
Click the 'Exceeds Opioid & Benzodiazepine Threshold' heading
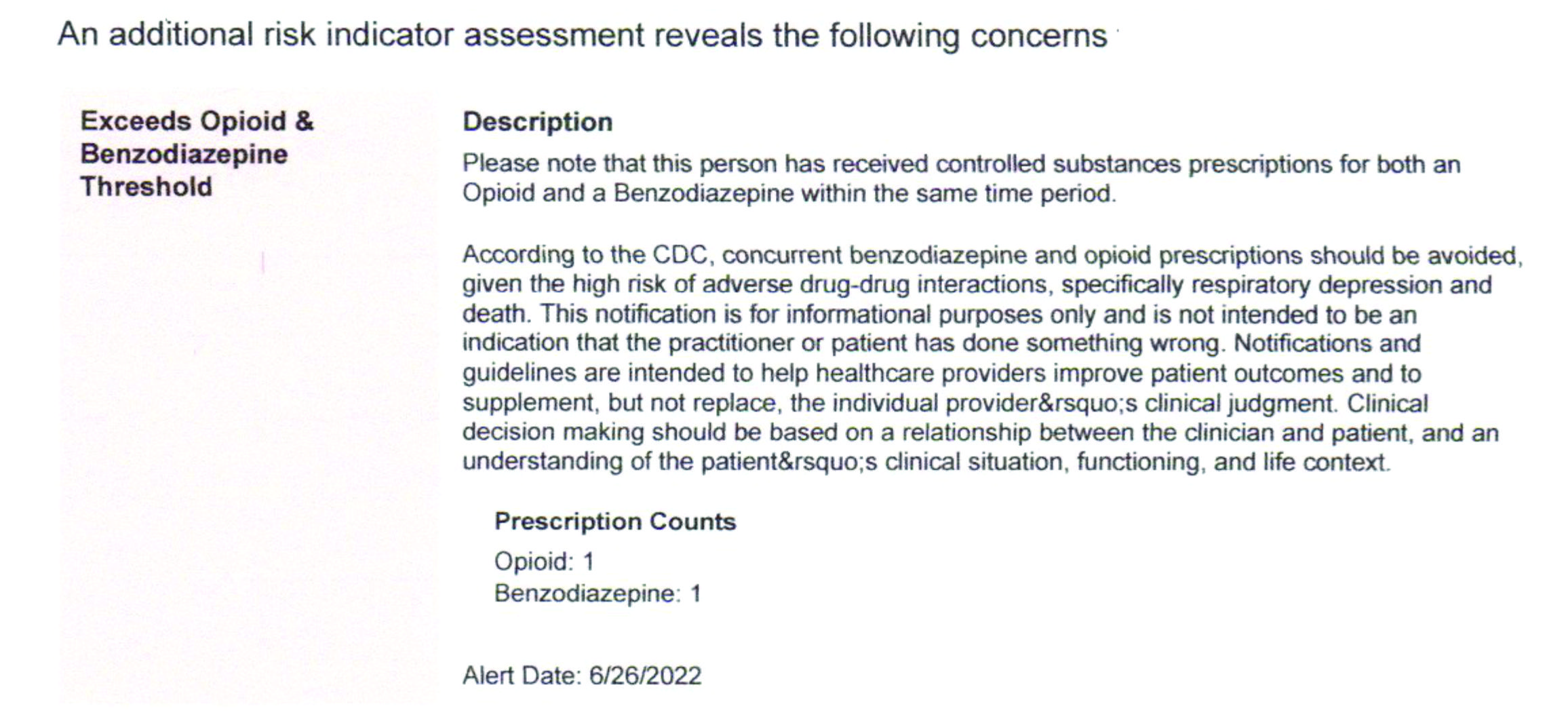pyautogui.click(x=197, y=154)
